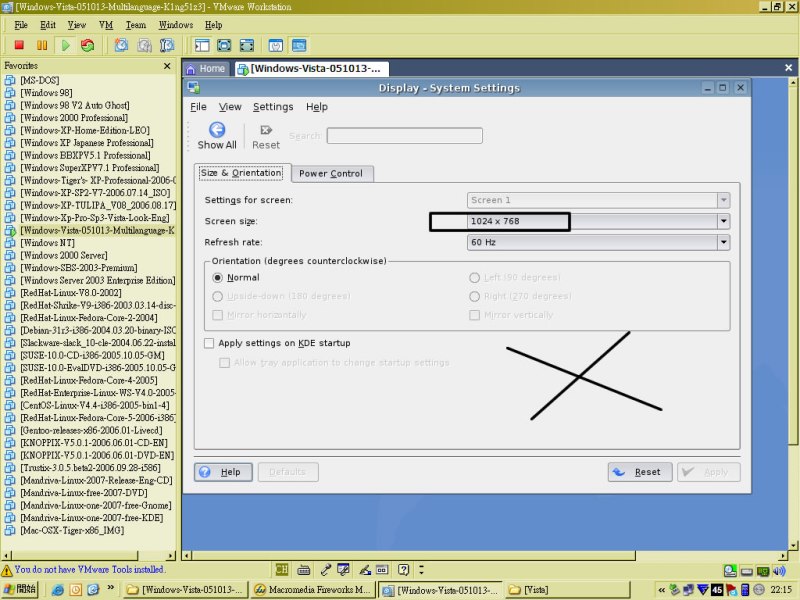
Task: Open the Settings for screen dropdown
Action: point(598,200)
